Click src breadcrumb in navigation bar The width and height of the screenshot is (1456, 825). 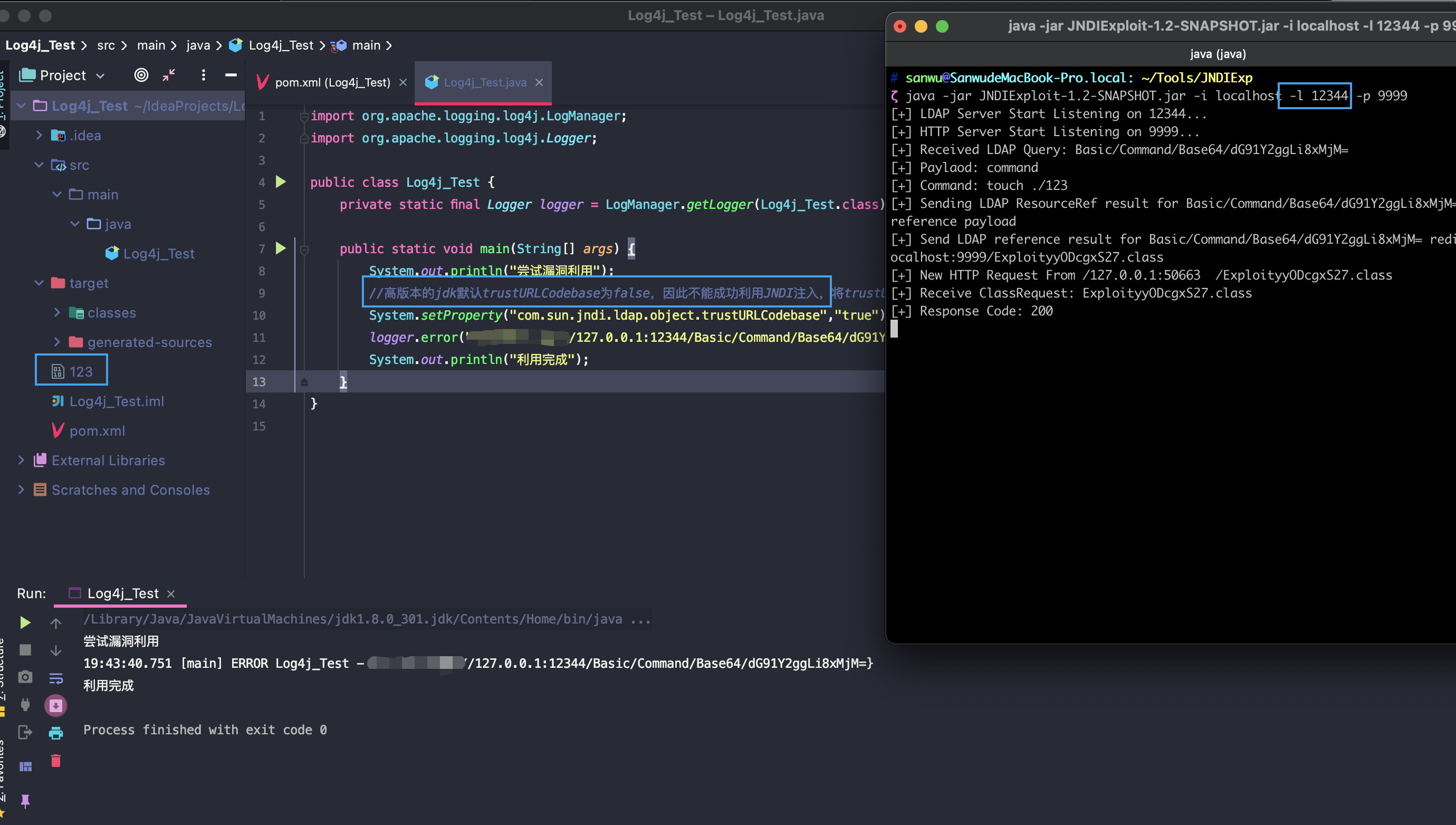pyautogui.click(x=106, y=45)
